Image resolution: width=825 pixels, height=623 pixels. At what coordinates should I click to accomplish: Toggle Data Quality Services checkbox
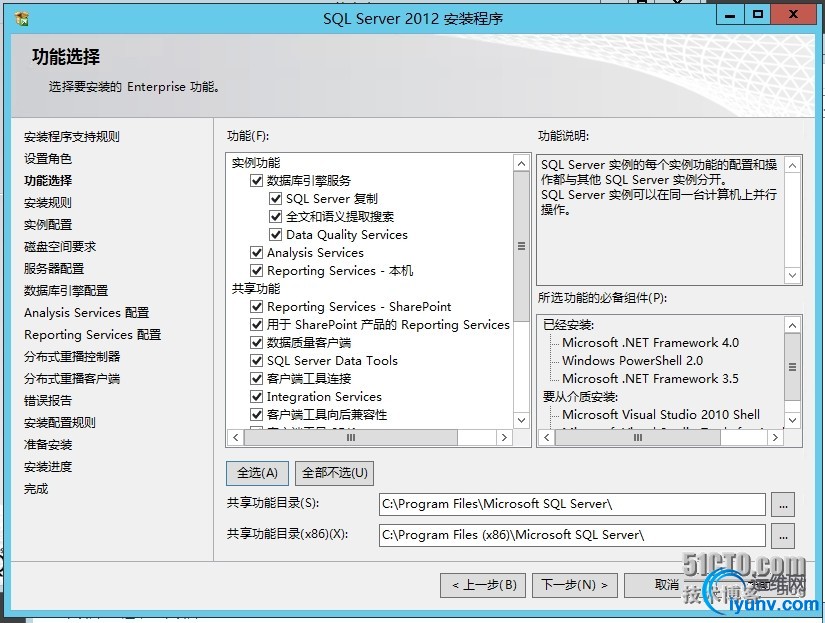click(275, 234)
